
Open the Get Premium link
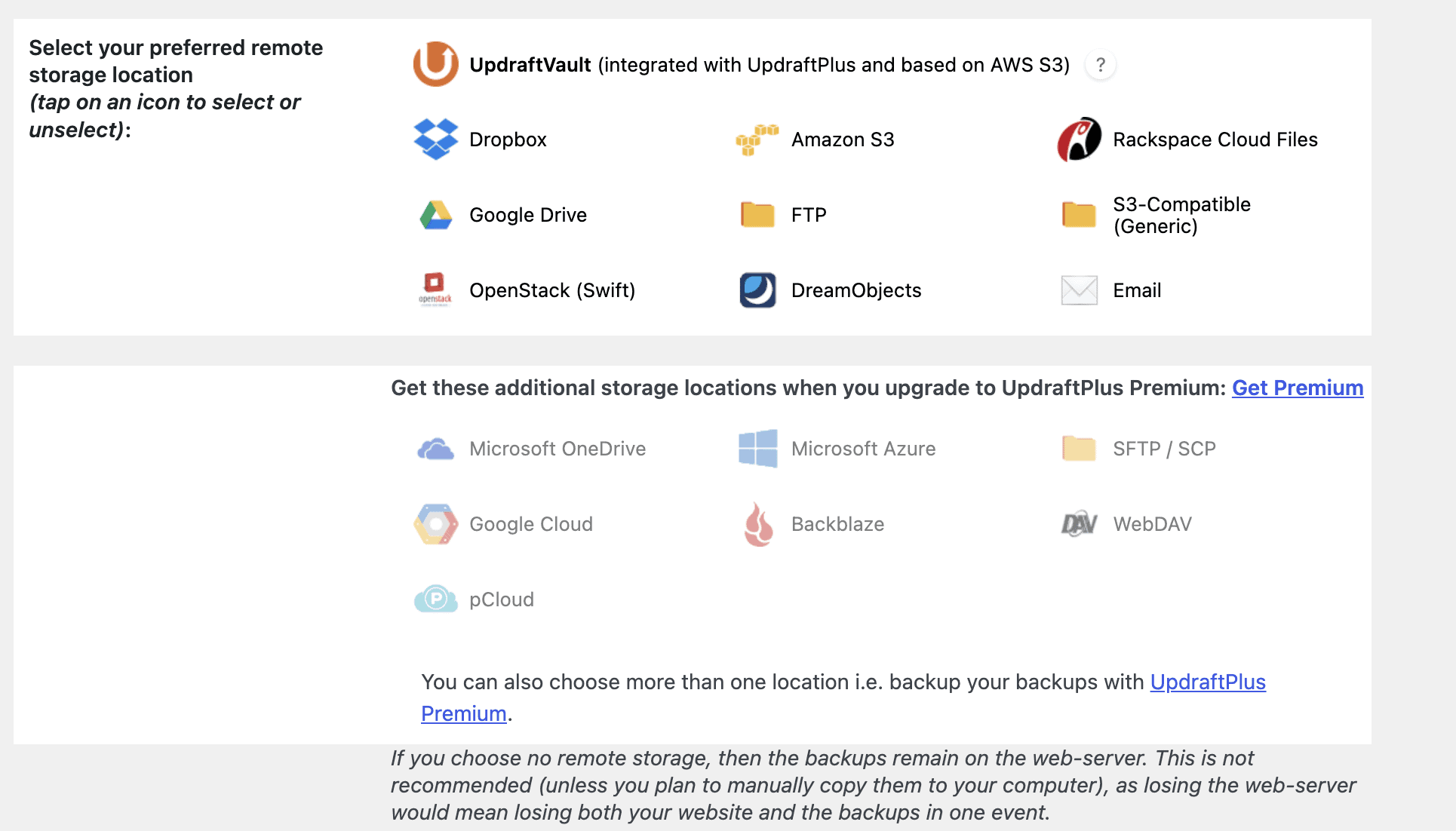(x=1298, y=388)
